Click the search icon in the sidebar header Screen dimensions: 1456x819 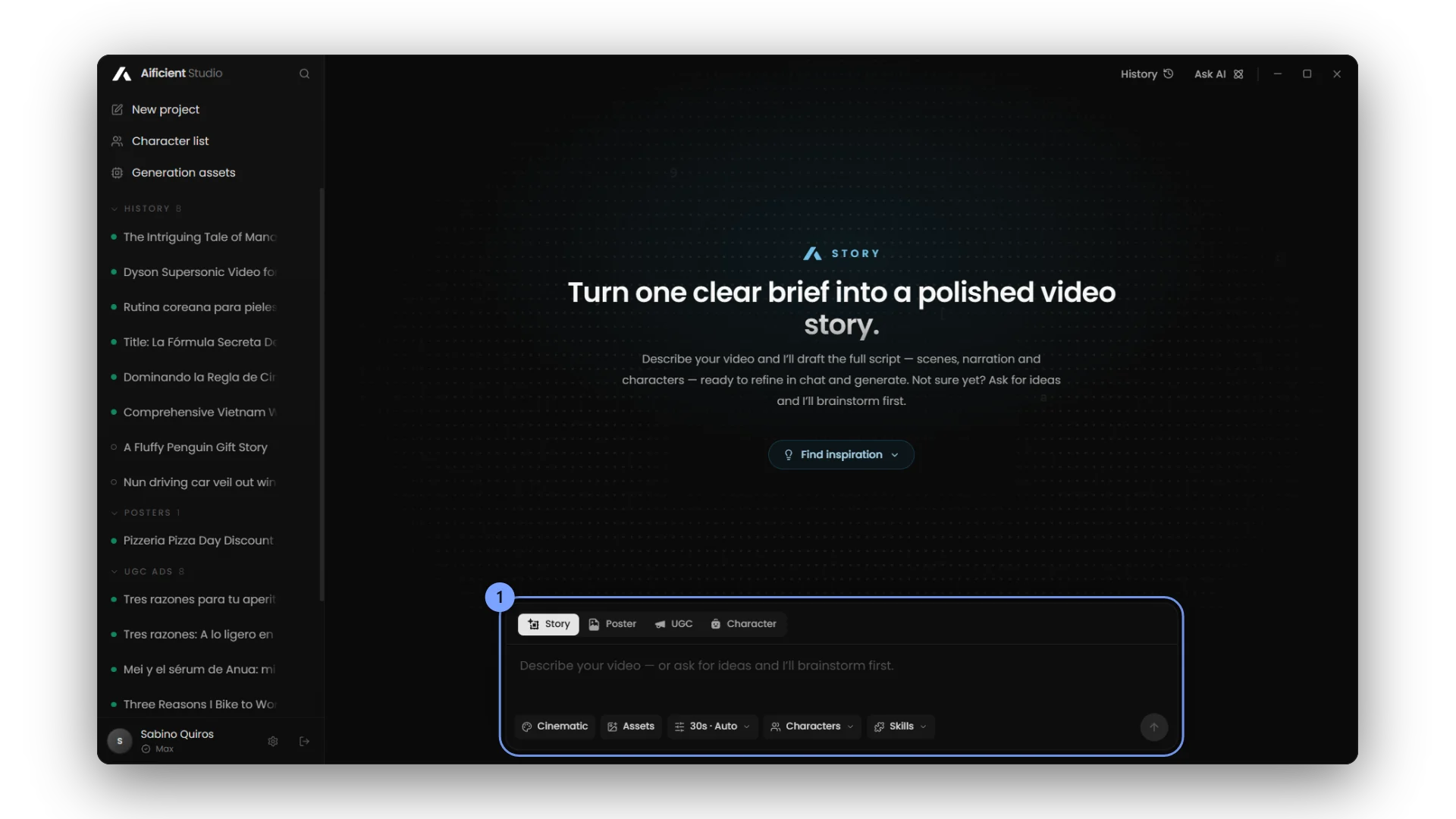click(x=304, y=74)
